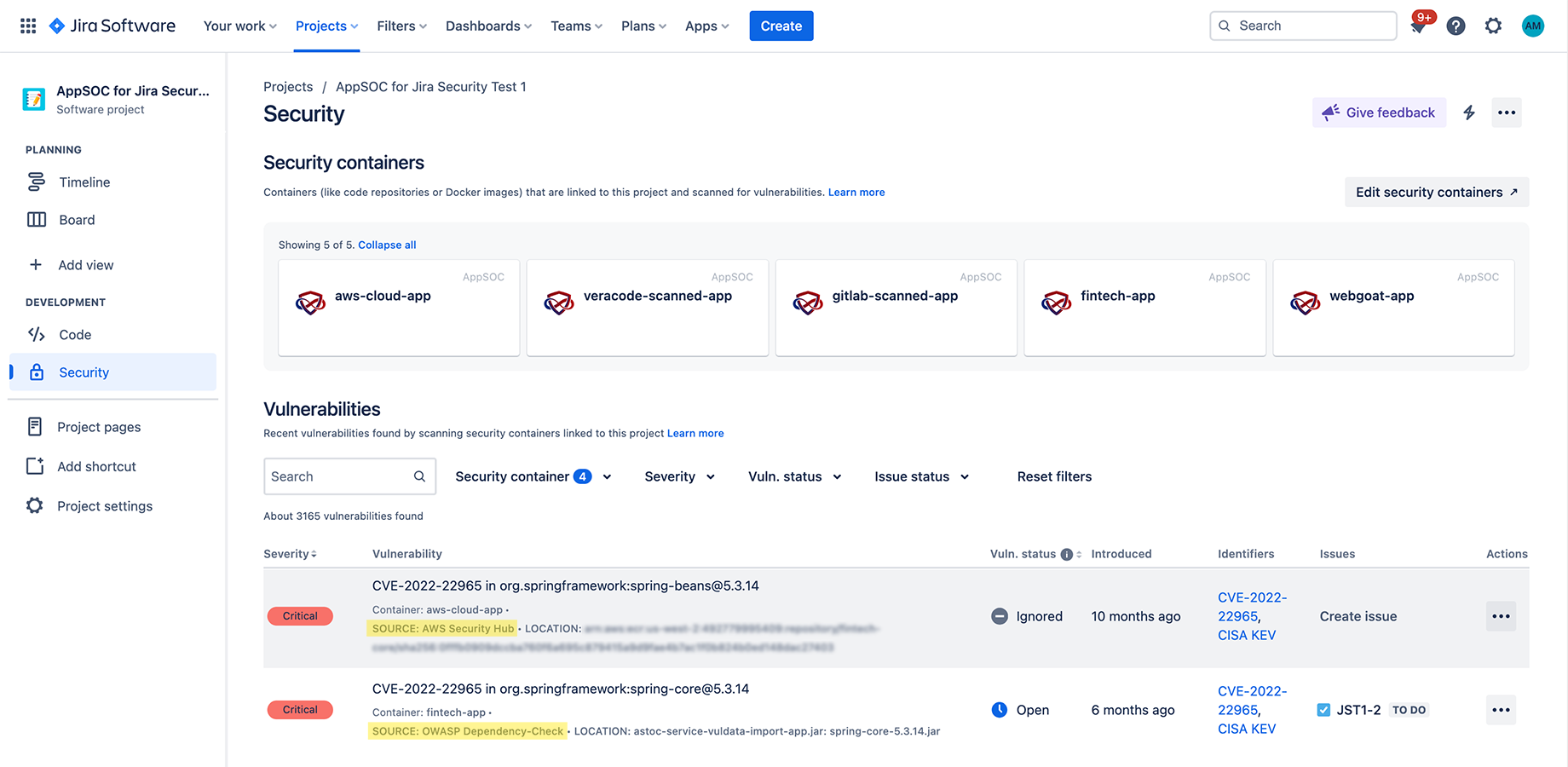Open the notifications bell icon

1418,26
